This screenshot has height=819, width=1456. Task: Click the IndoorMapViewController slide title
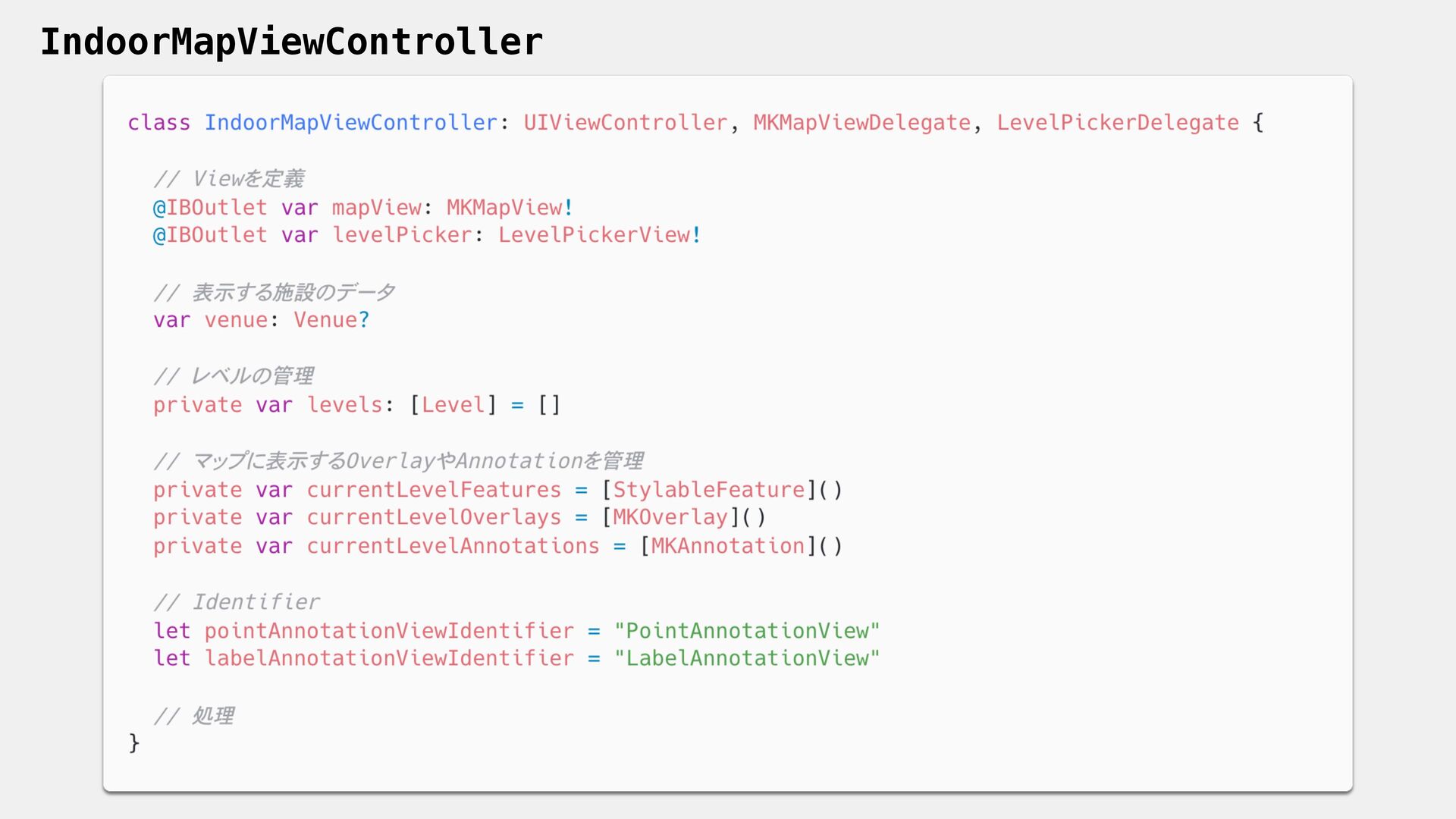click(291, 42)
